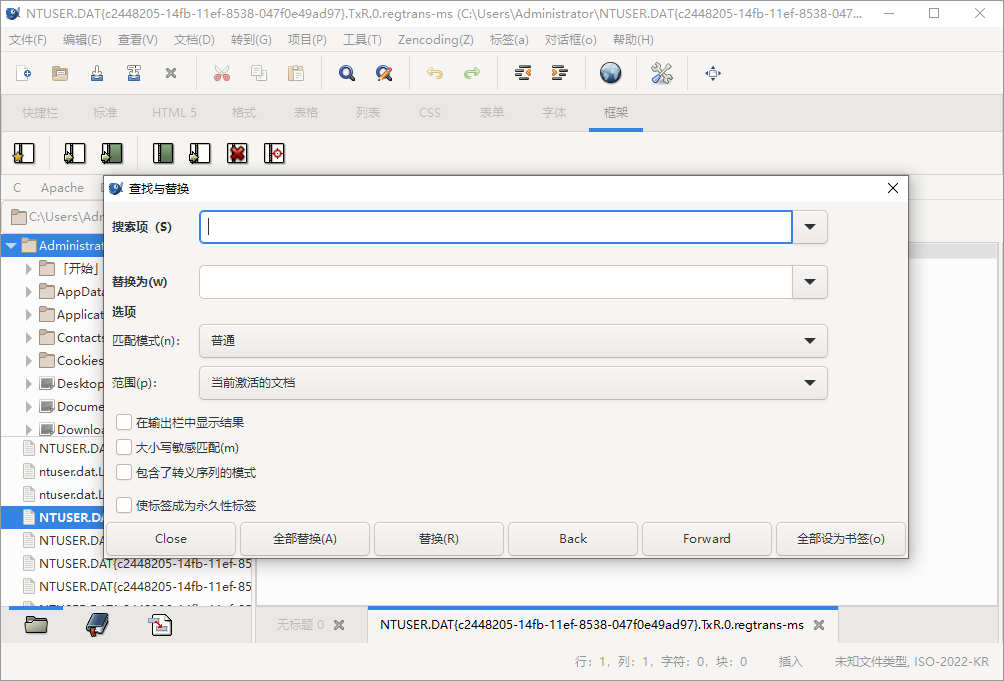Viewport: 1004px width, 681px height.
Task: Open the file browser folder icon at bottom-left
Action: click(x=36, y=625)
